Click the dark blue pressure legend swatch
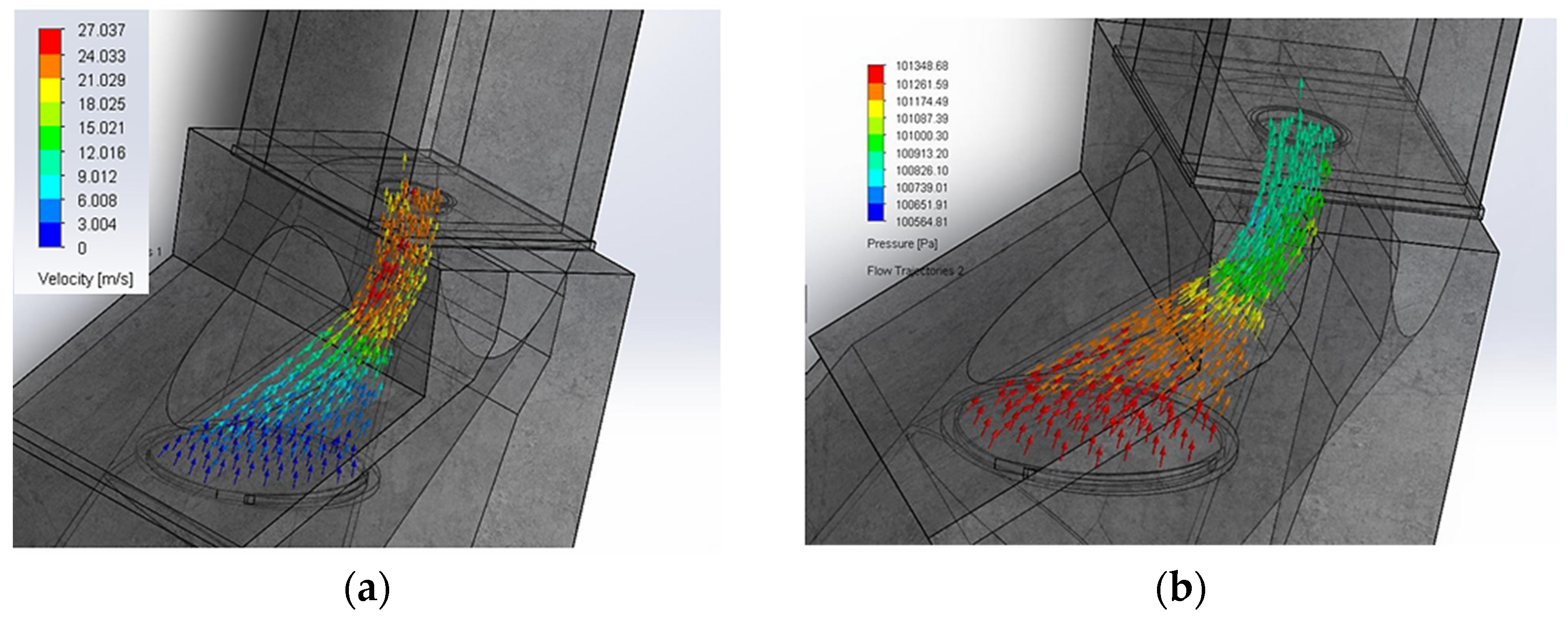This screenshot has width=1568, height=627. coord(875,213)
